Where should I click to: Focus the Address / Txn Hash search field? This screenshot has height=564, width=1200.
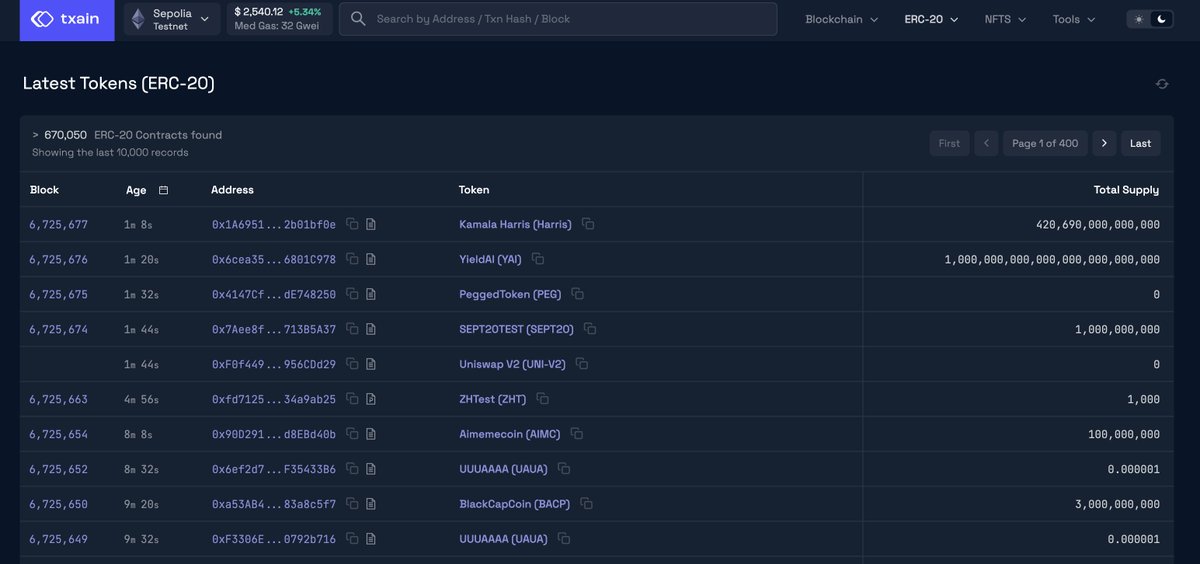click(x=558, y=19)
